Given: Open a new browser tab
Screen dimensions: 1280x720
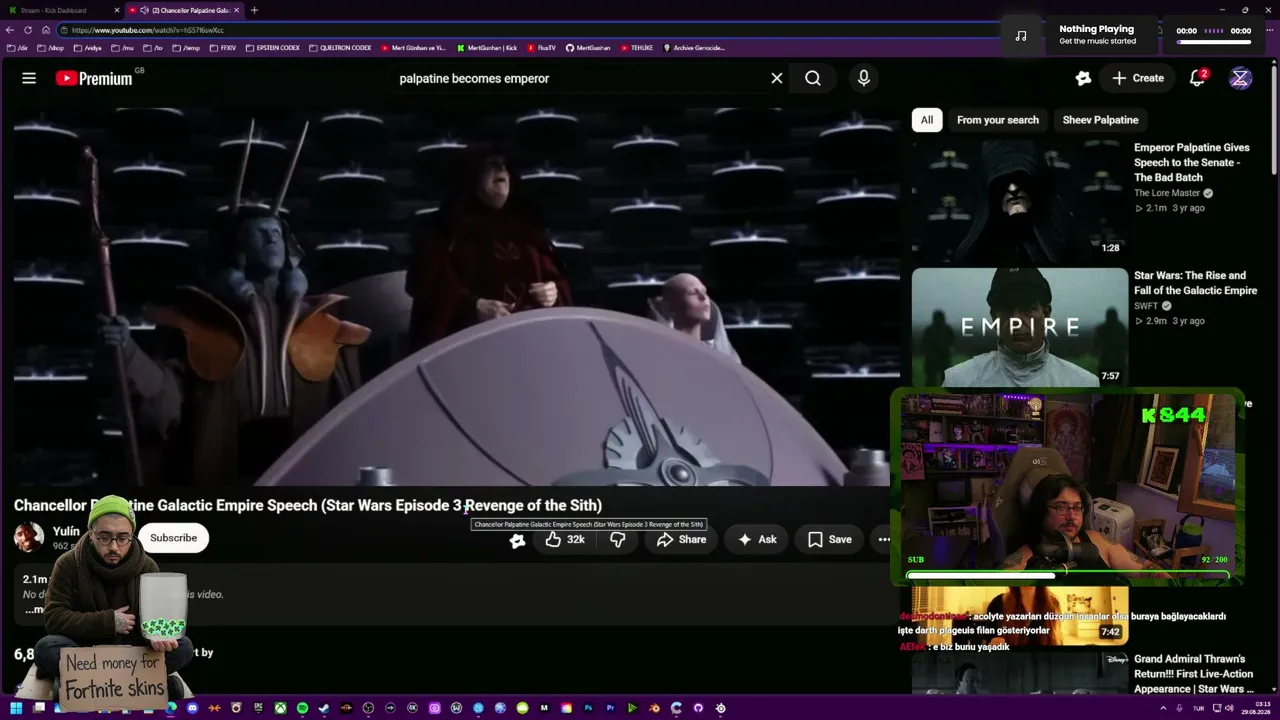Looking at the screenshot, I should (254, 10).
